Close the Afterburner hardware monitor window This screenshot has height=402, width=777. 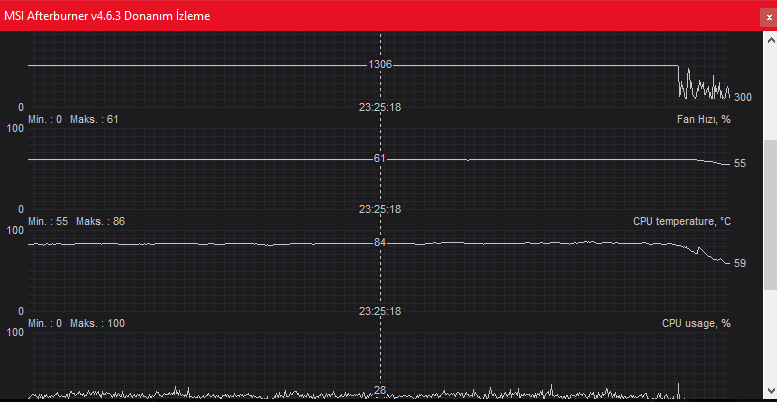769,17
